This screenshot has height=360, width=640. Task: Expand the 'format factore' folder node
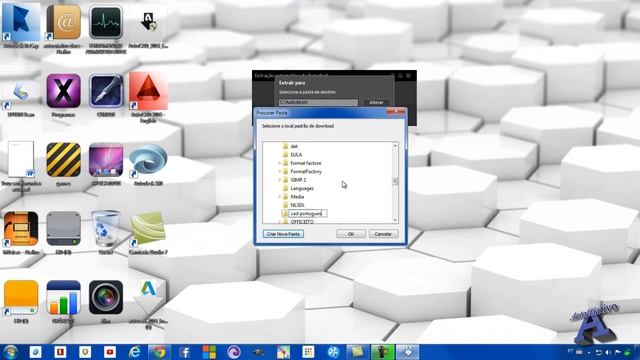coord(280,163)
